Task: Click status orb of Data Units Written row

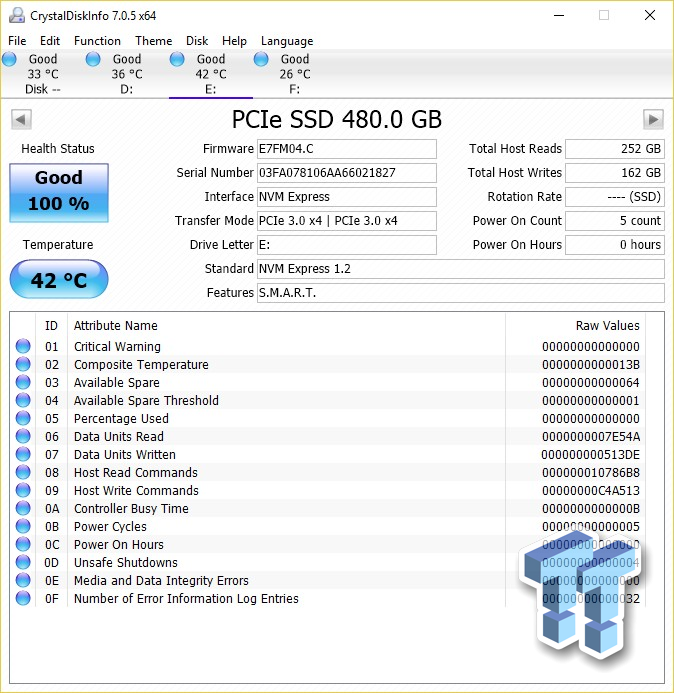Action: (23, 454)
